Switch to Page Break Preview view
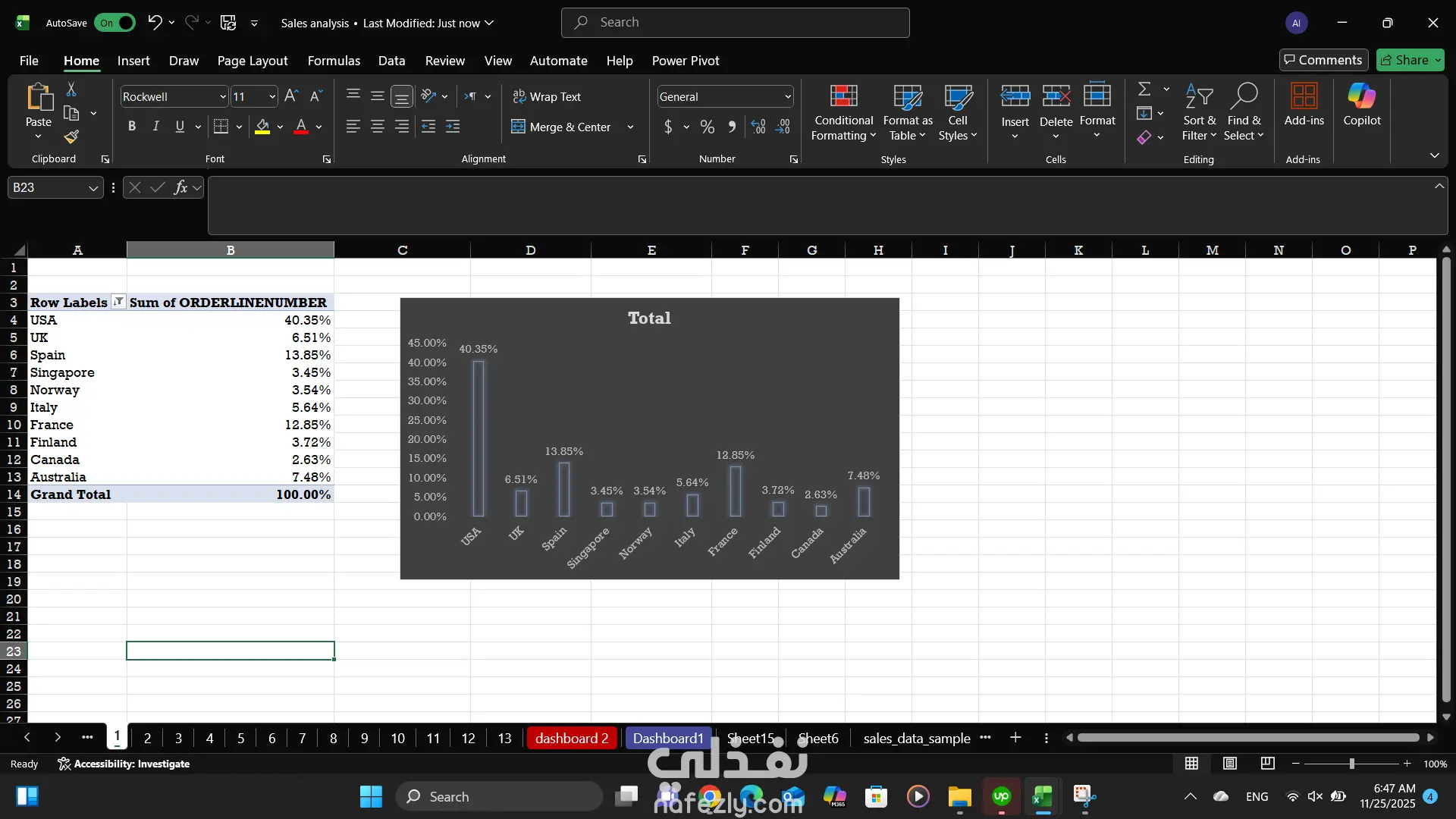The width and height of the screenshot is (1456, 819). pyautogui.click(x=1267, y=764)
